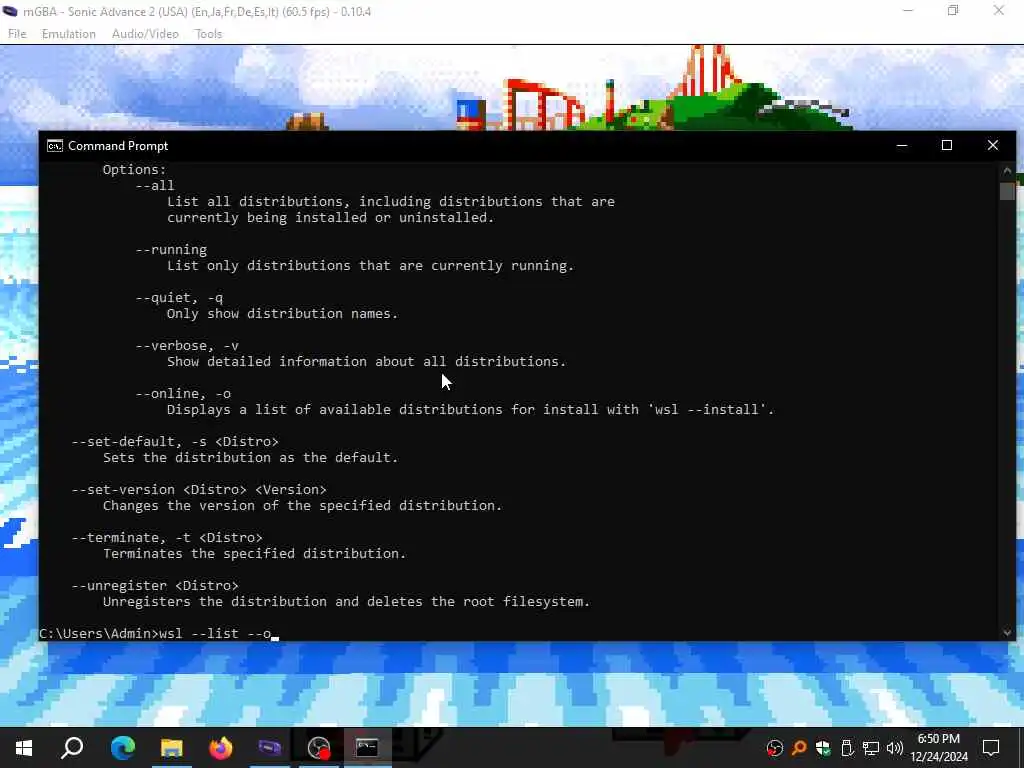The height and width of the screenshot is (768, 1024).
Task: Open the Emulation menu in mGBA
Action: (x=69, y=34)
